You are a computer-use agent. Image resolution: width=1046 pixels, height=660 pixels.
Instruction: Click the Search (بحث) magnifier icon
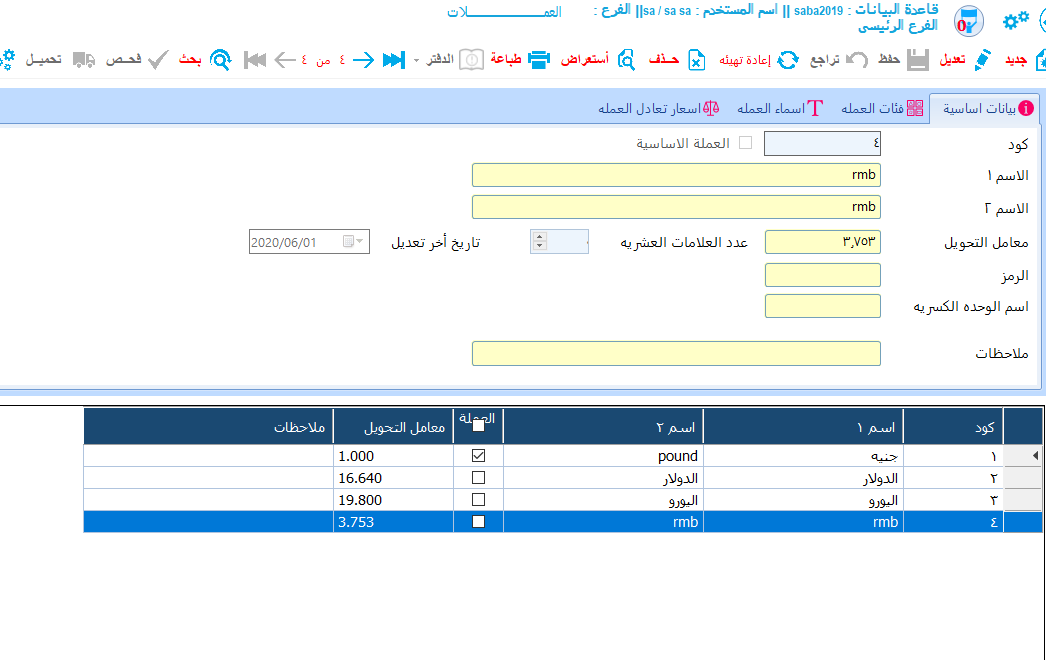[x=221, y=60]
